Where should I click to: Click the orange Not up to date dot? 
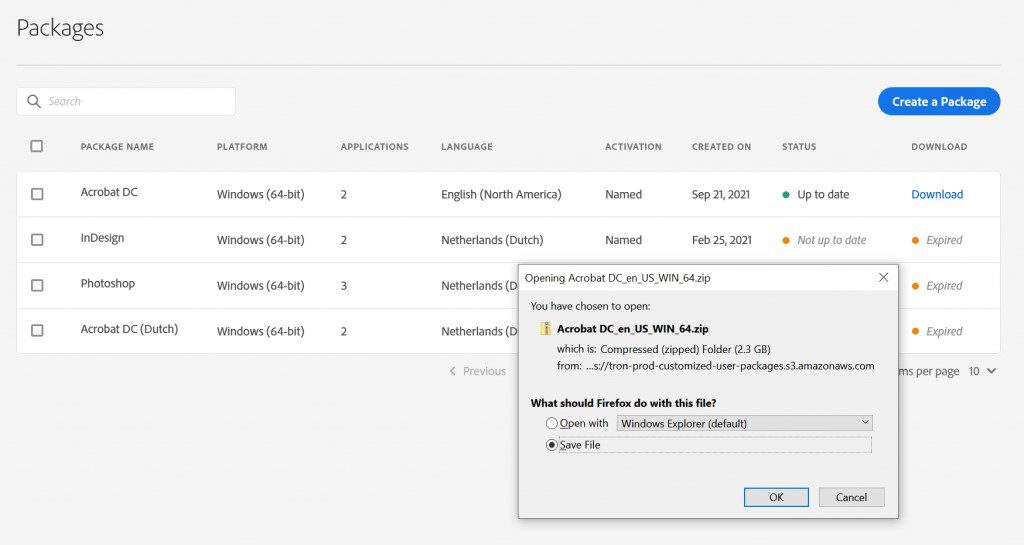click(x=787, y=240)
